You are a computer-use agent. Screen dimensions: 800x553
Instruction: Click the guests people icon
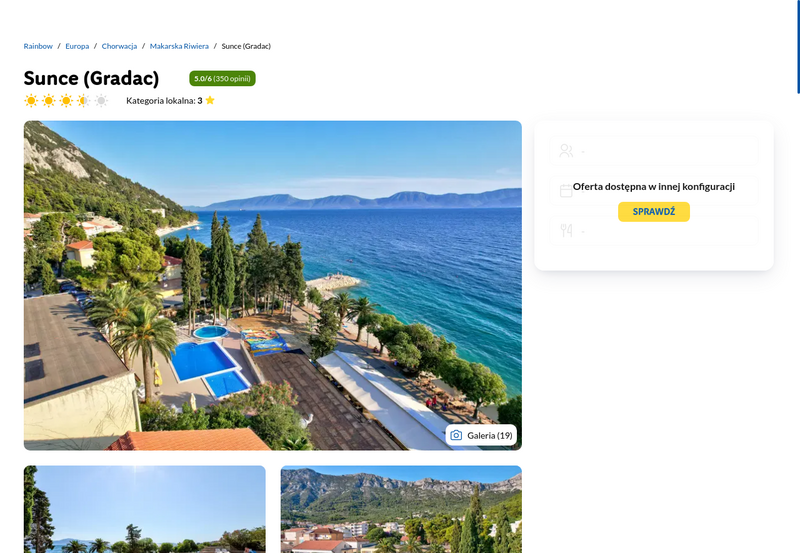(x=566, y=150)
